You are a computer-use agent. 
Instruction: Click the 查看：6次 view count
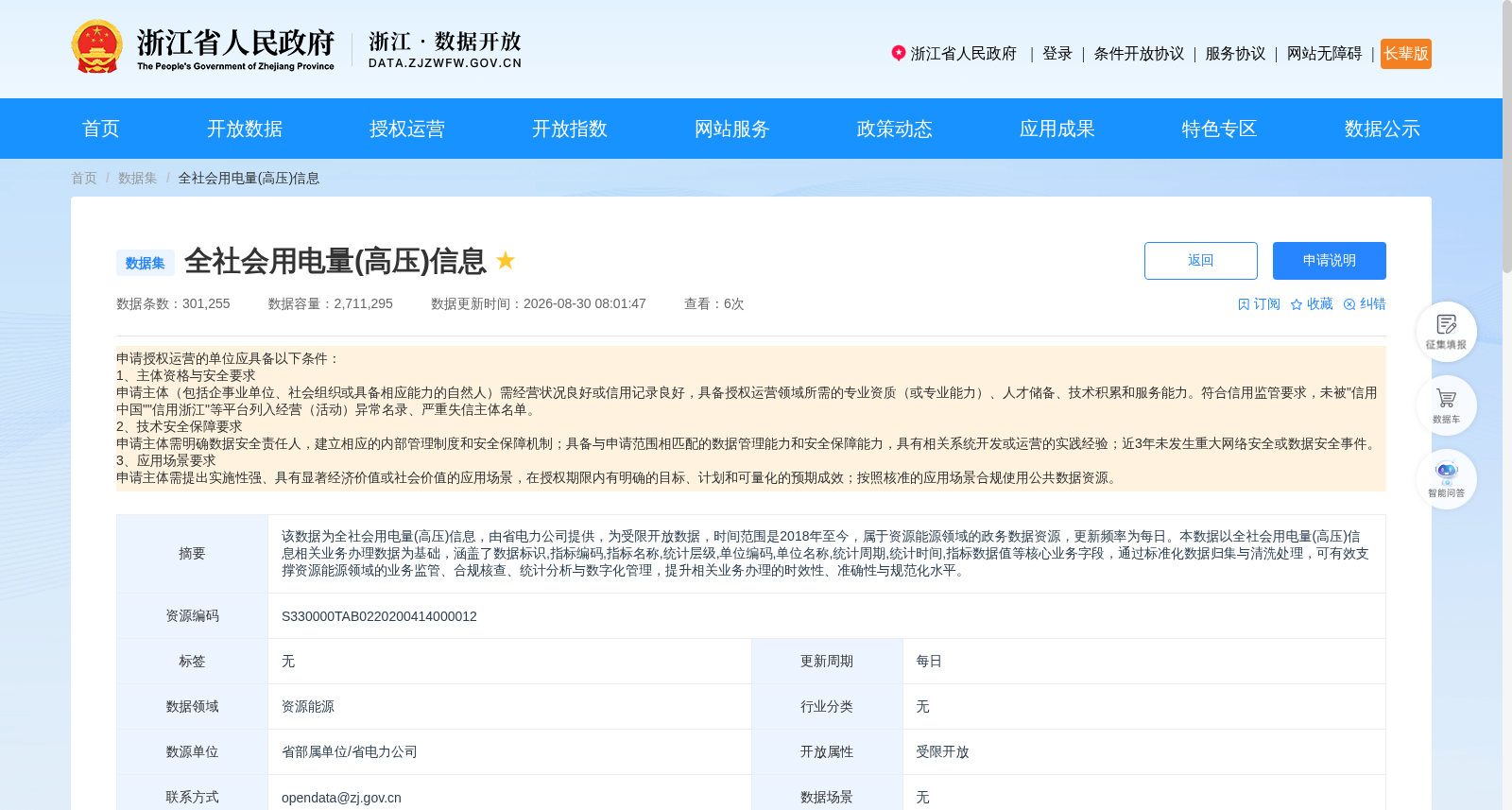(x=714, y=304)
